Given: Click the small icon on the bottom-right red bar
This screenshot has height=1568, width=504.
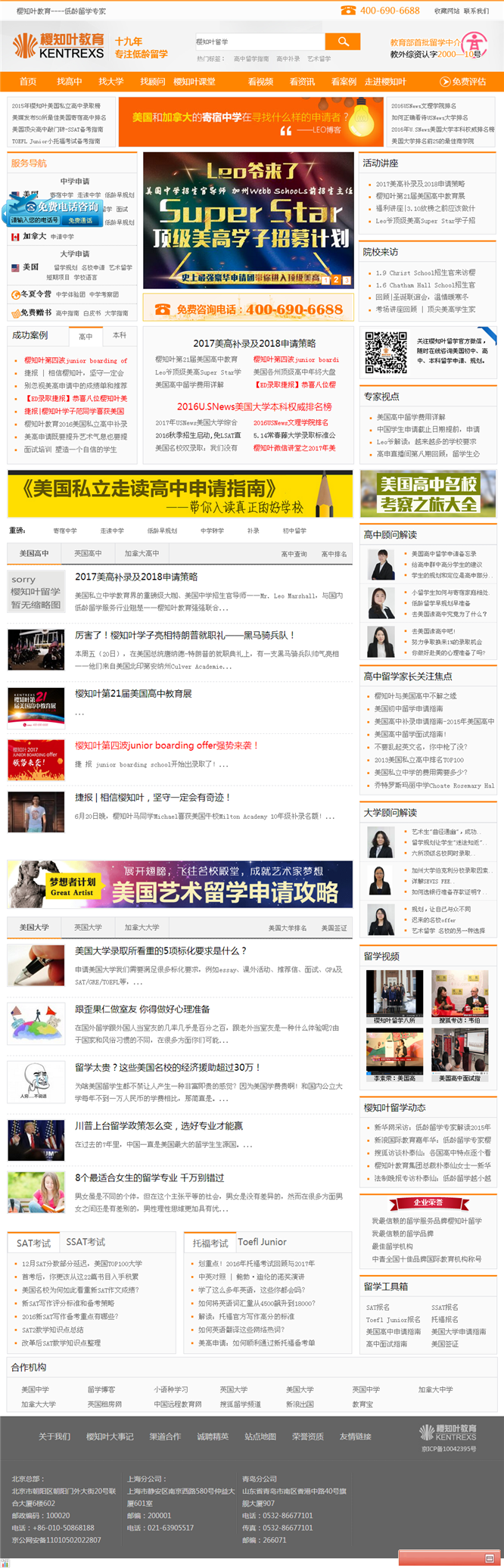Looking at the screenshot, I should pos(489,1559).
